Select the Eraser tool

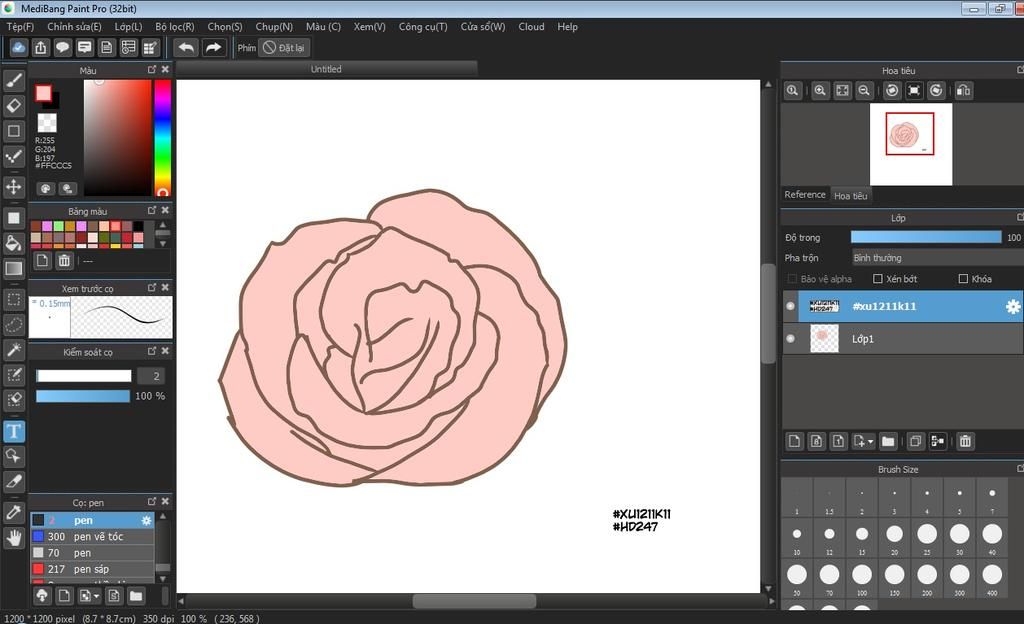[x=14, y=106]
